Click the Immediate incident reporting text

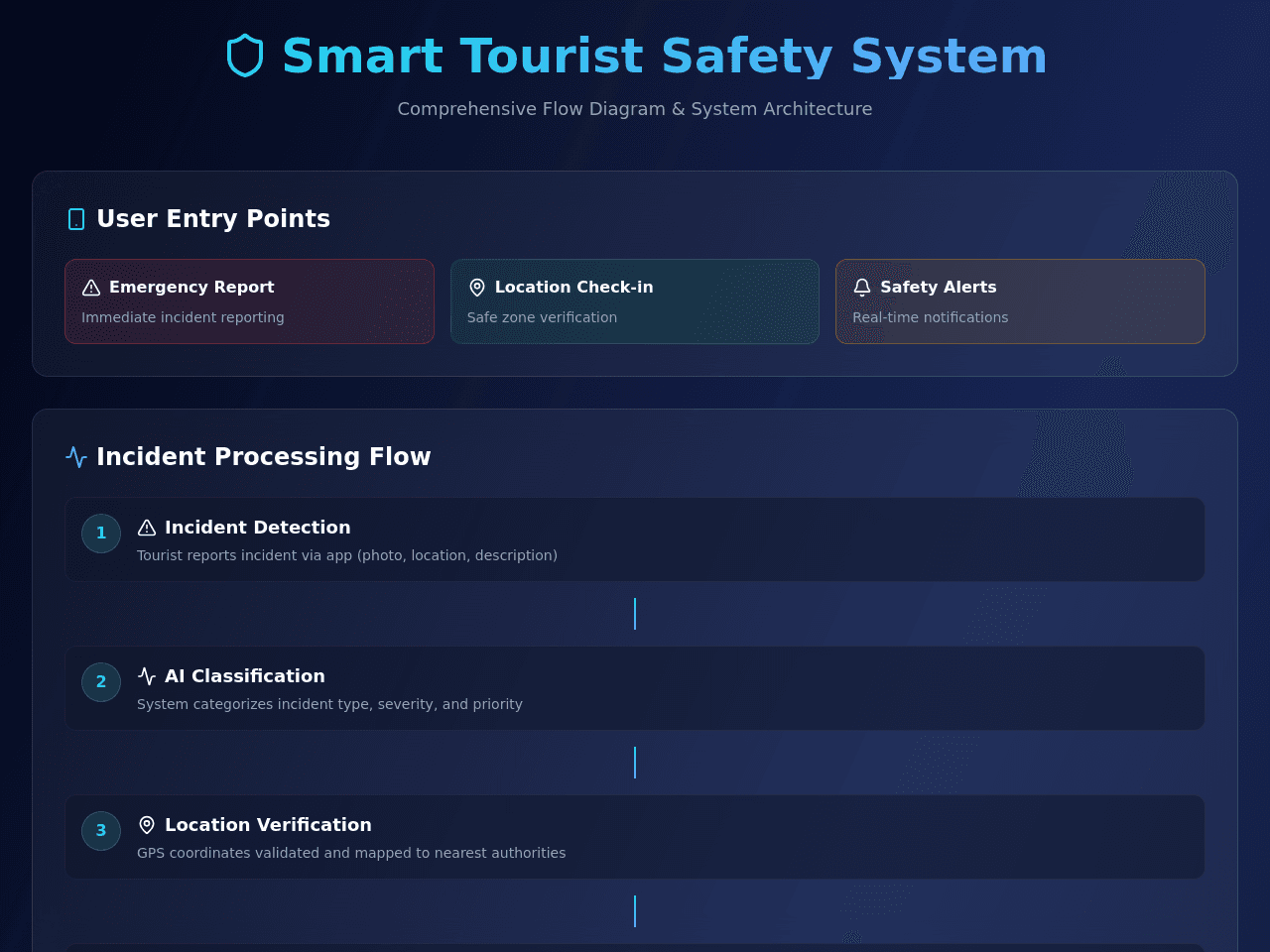click(x=183, y=317)
